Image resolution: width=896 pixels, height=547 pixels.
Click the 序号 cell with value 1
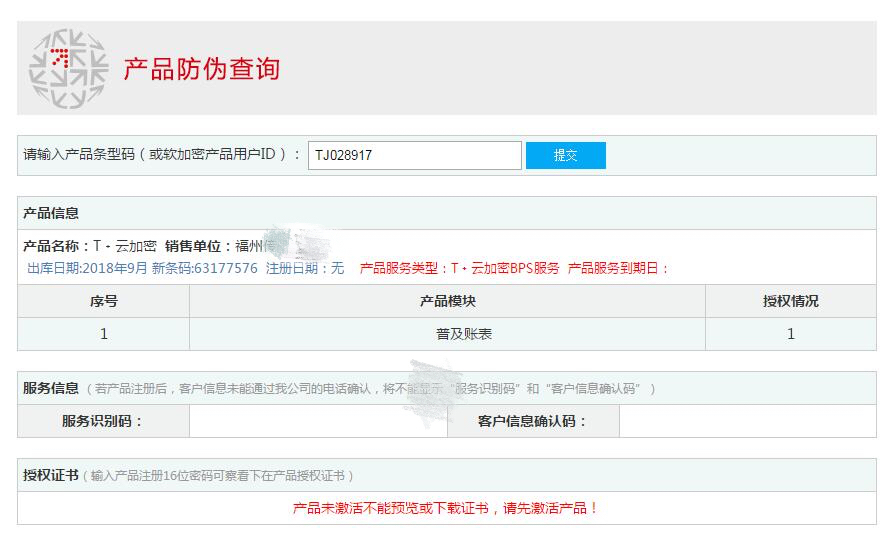point(103,334)
